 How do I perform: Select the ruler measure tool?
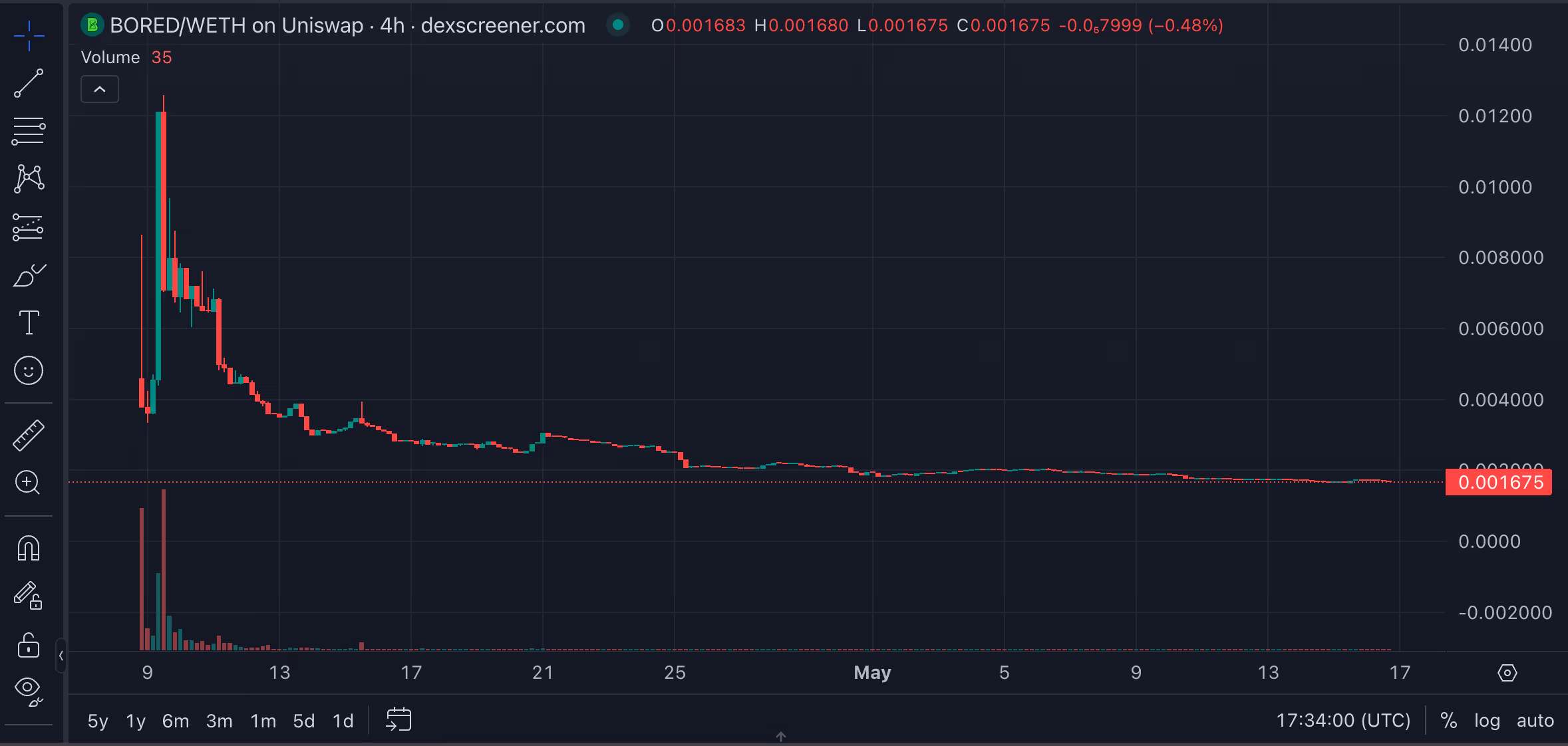29,435
